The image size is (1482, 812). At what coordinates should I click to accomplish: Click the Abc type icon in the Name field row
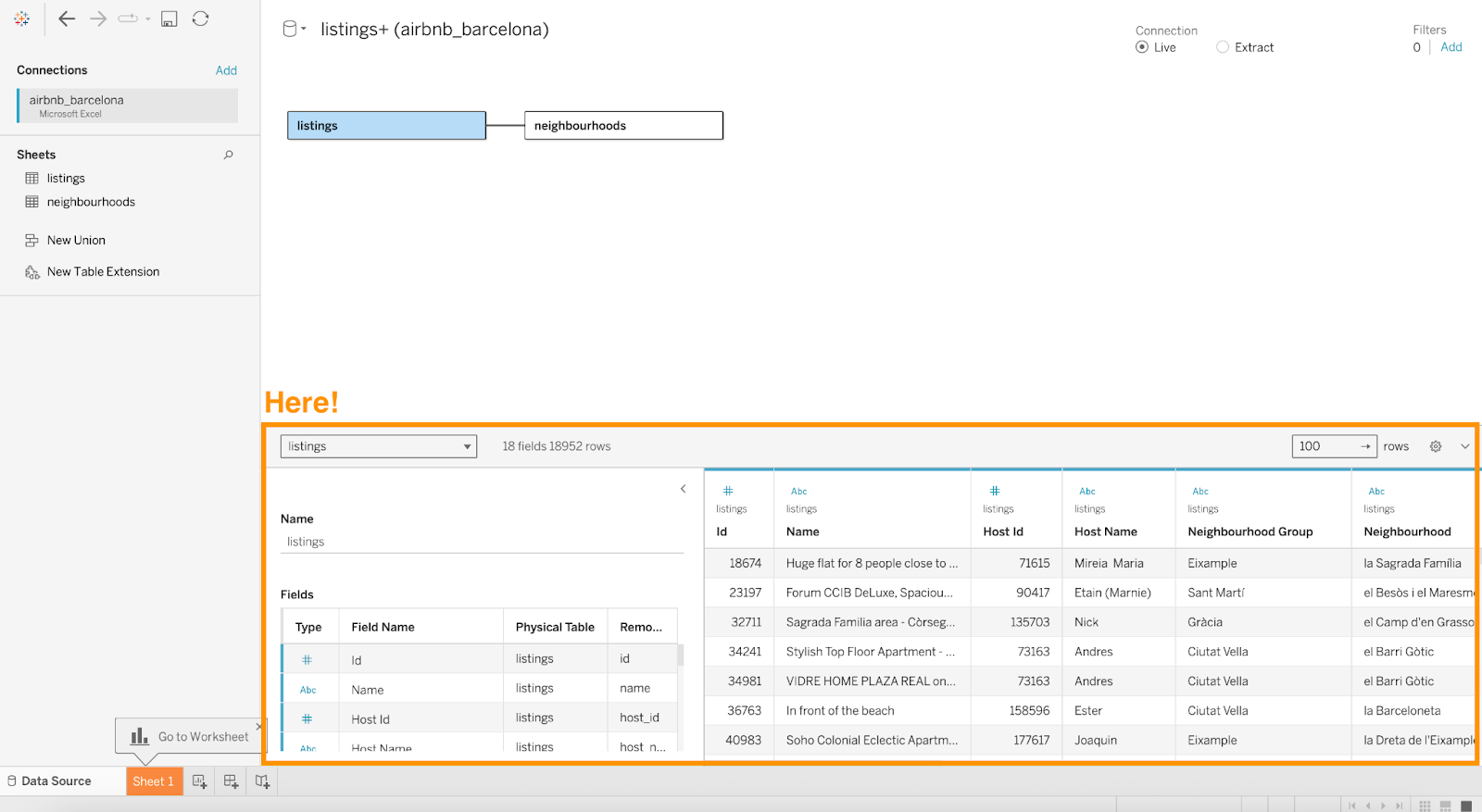(x=308, y=690)
